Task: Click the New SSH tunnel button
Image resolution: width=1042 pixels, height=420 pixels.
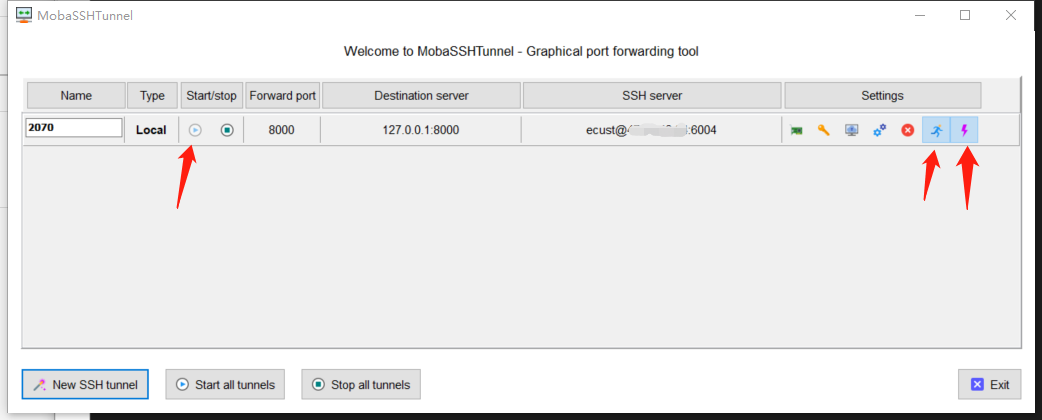Action: (x=85, y=384)
